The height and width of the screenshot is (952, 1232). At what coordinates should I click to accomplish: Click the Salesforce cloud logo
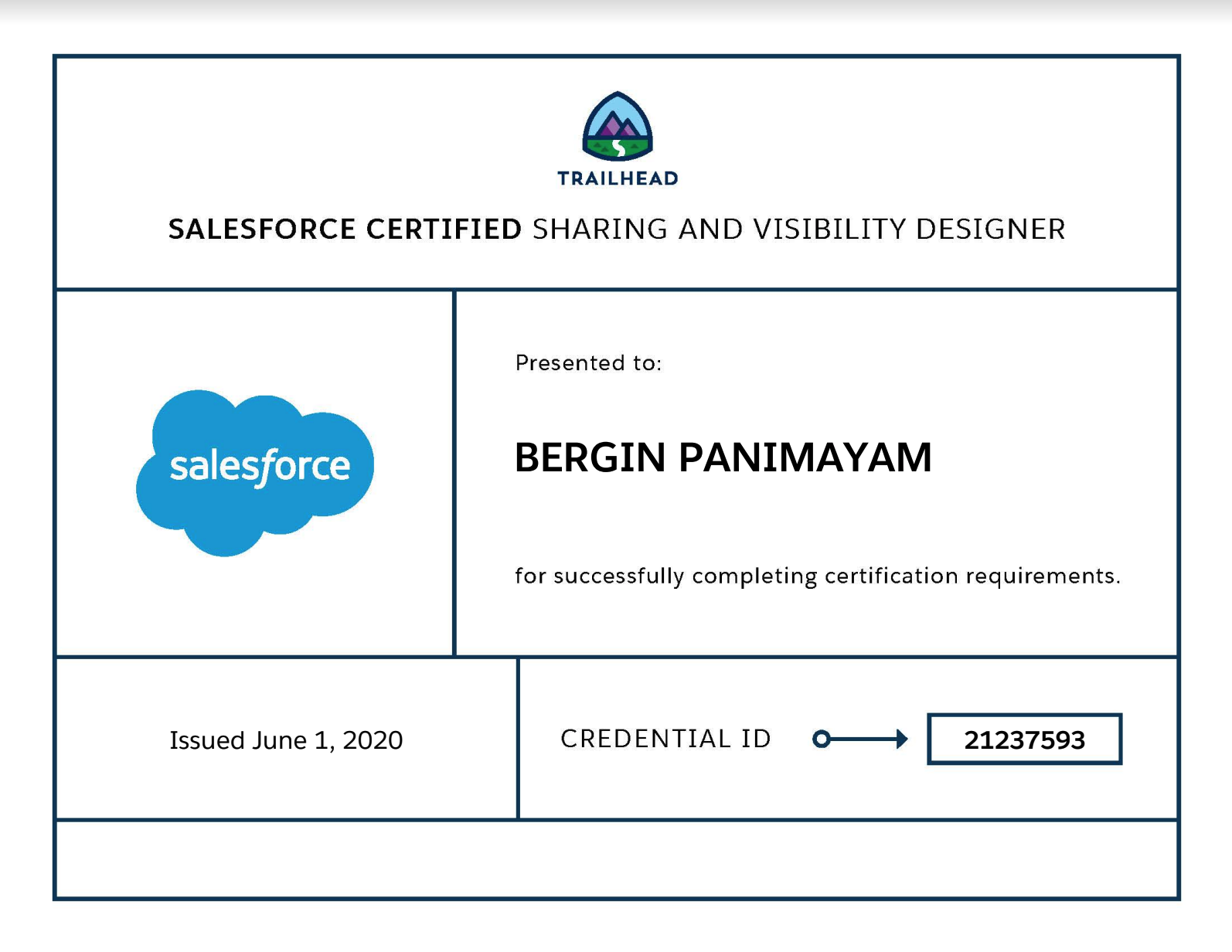tap(255, 473)
